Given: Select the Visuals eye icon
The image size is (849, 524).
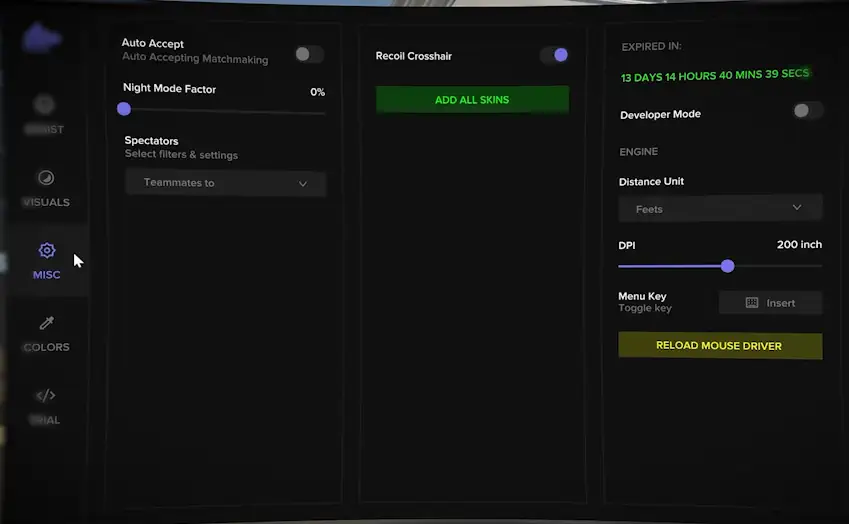Looking at the screenshot, I should coord(46,178).
